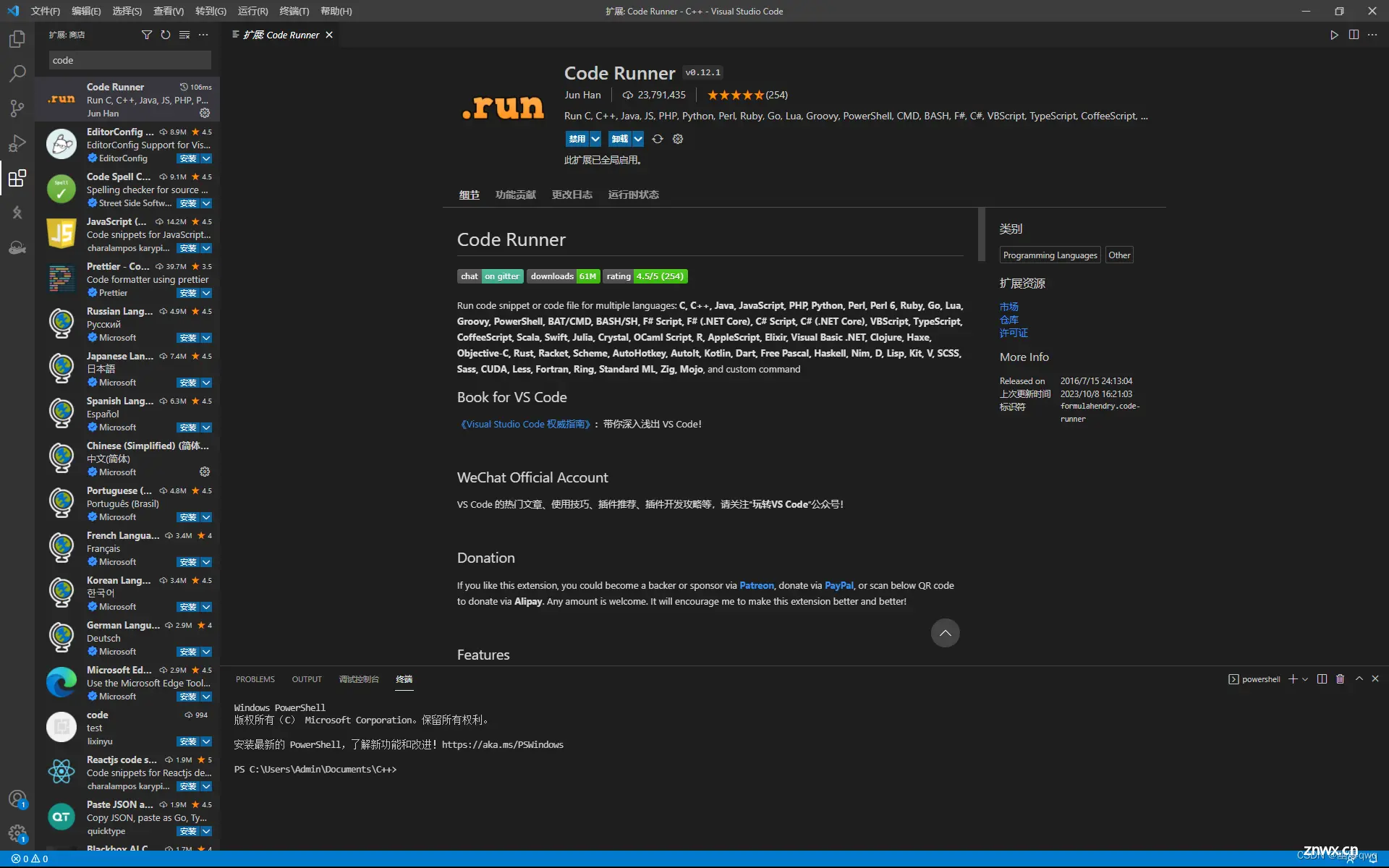Open new terminal profile dropdown arrow
This screenshot has height=868, width=1389.
[1305, 678]
